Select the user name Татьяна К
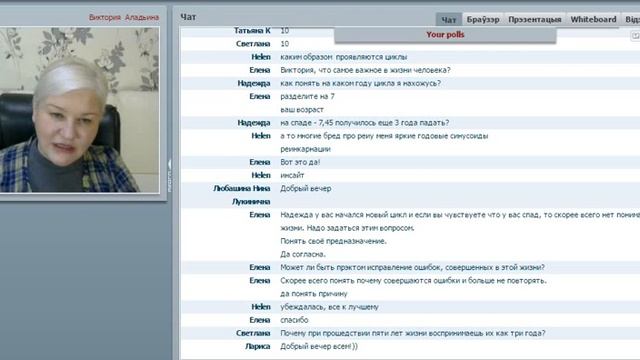640x360 pixels. click(252, 31)
